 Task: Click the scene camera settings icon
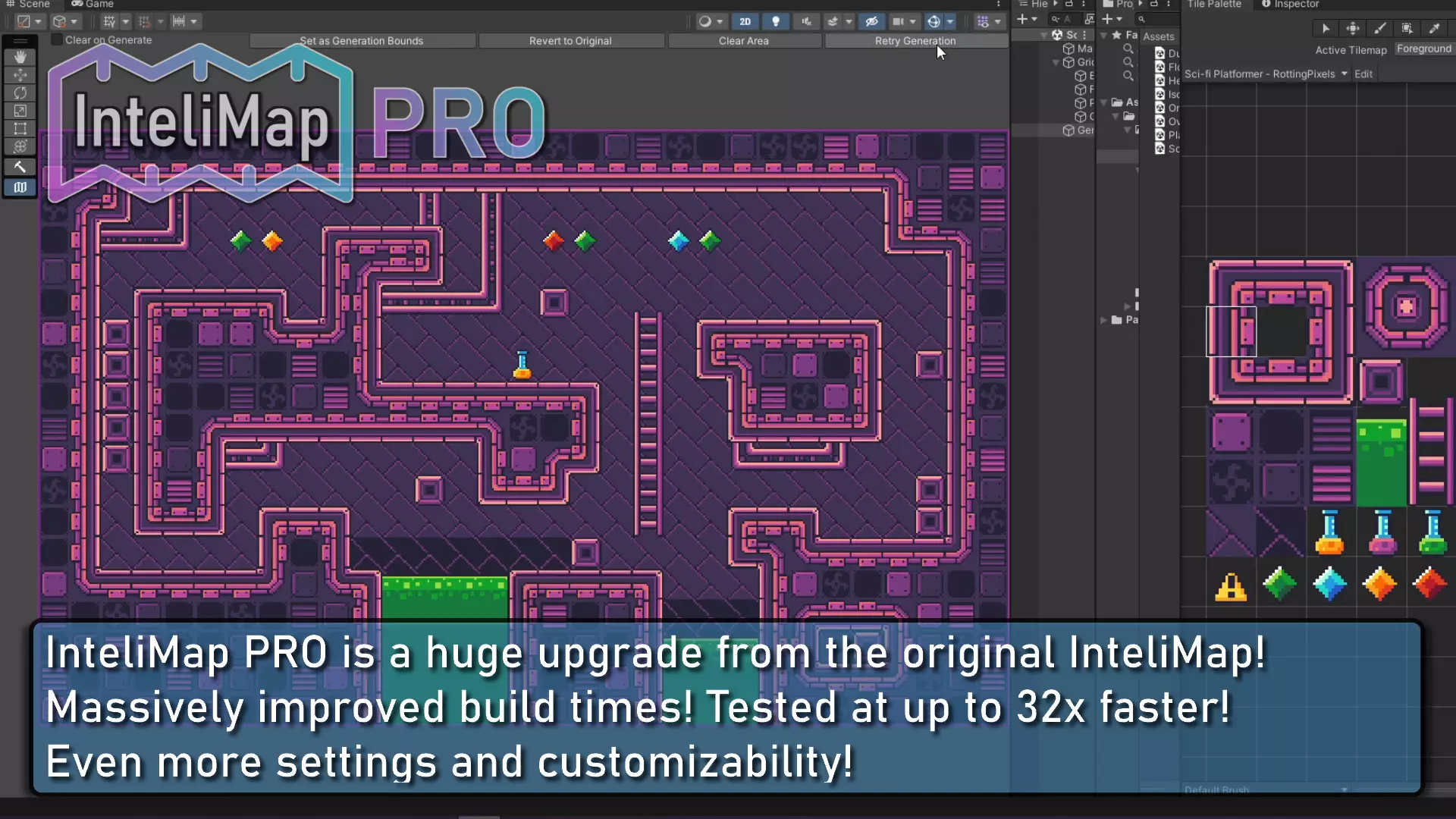coord(898,22)
